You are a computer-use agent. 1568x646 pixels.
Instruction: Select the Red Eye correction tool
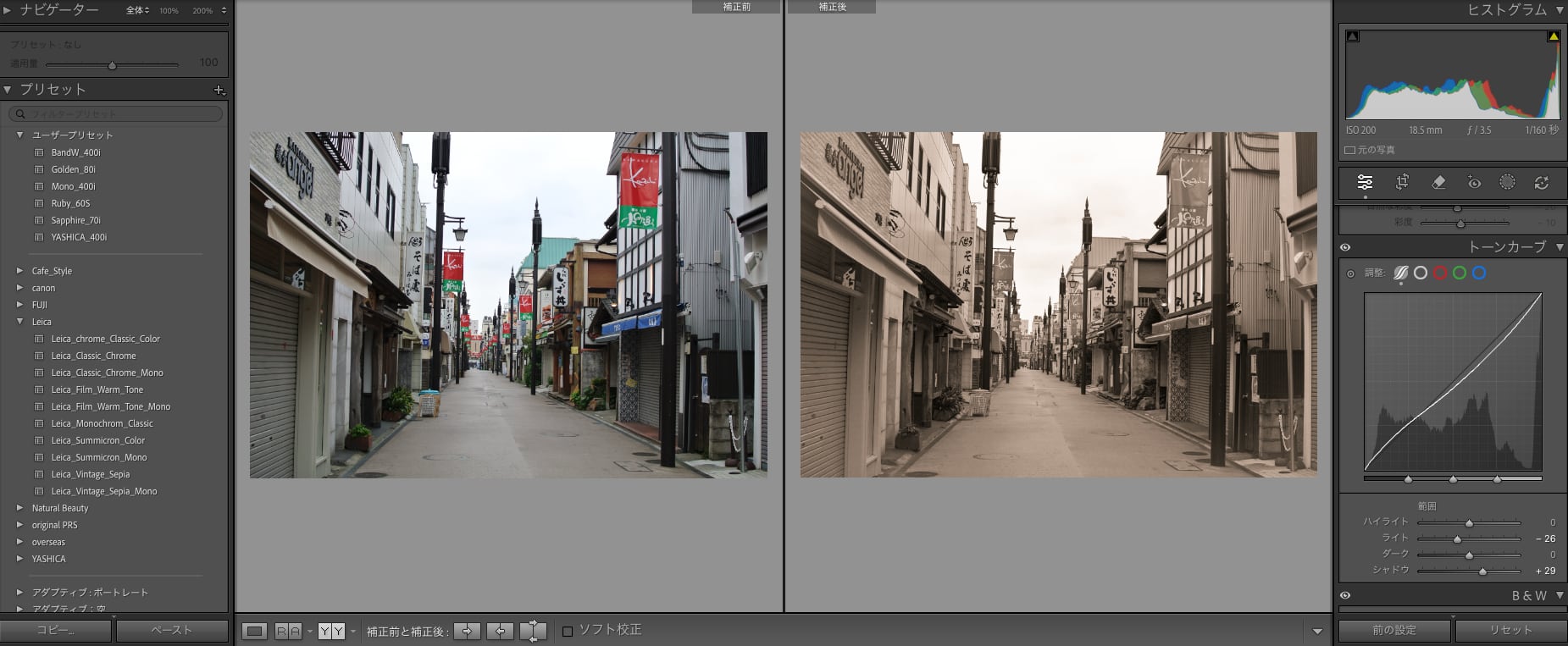pyautogui.click(x=1474, y=182)
